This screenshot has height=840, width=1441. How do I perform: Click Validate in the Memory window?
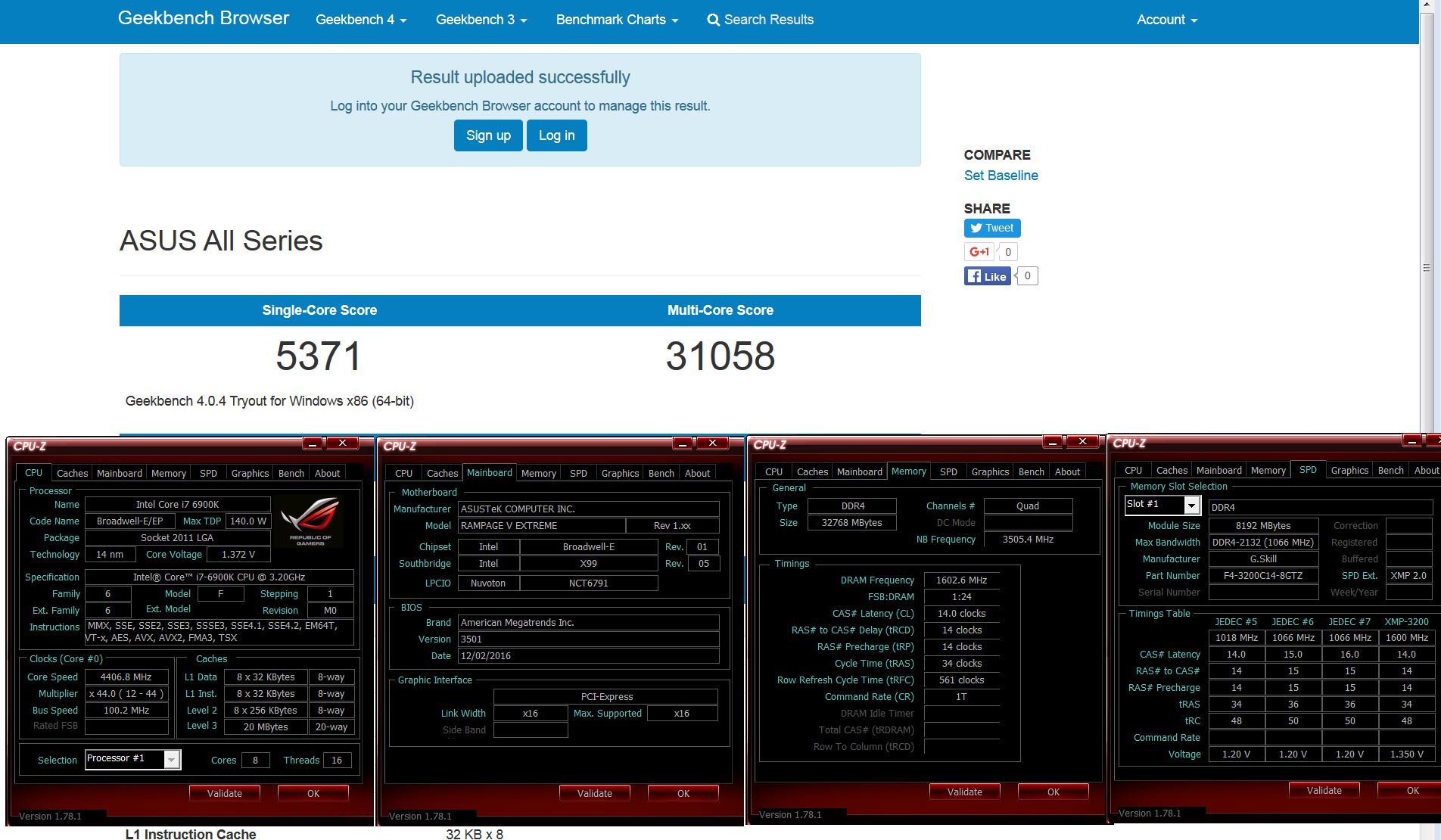[x=965, y=792]
